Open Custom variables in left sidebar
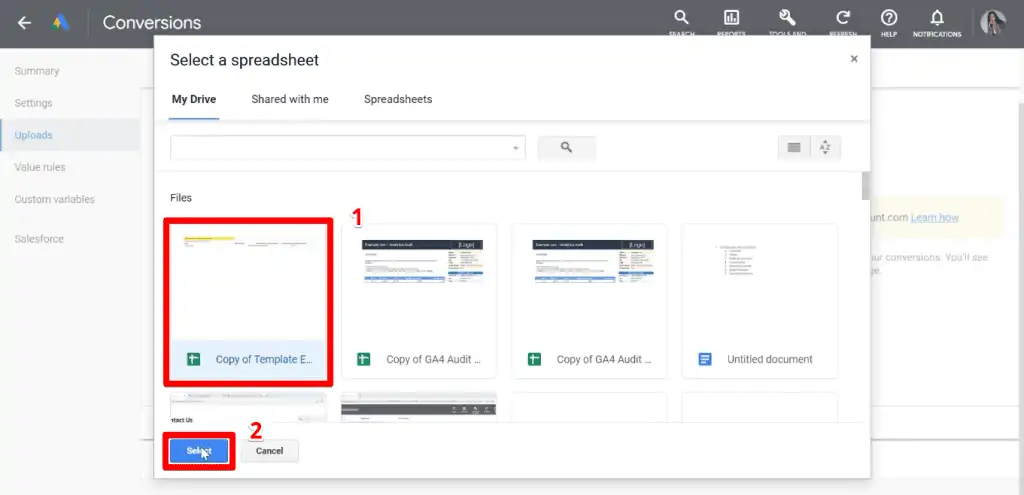 [x=55, y=199]
